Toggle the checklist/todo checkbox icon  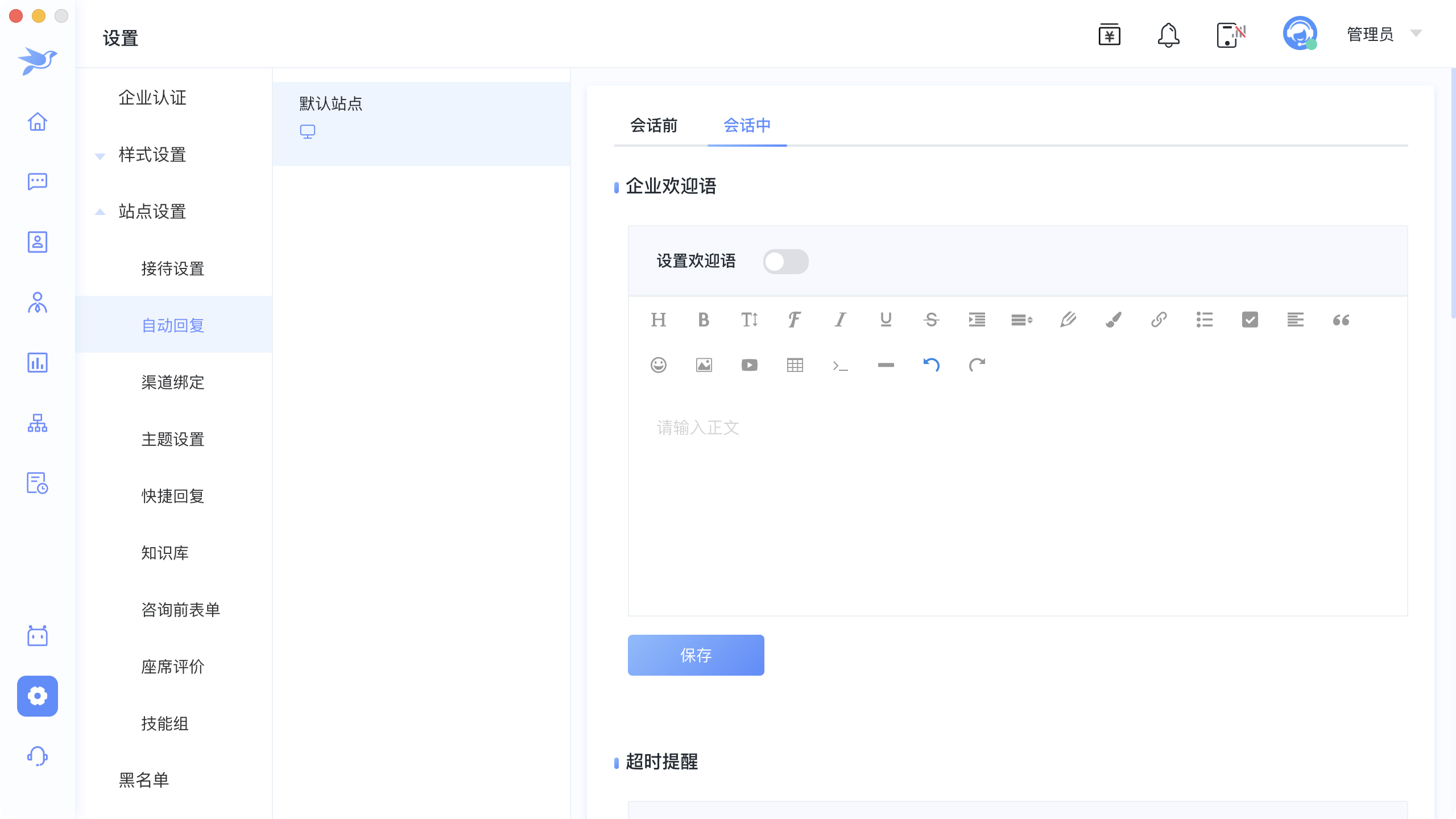pos(1250,320)
